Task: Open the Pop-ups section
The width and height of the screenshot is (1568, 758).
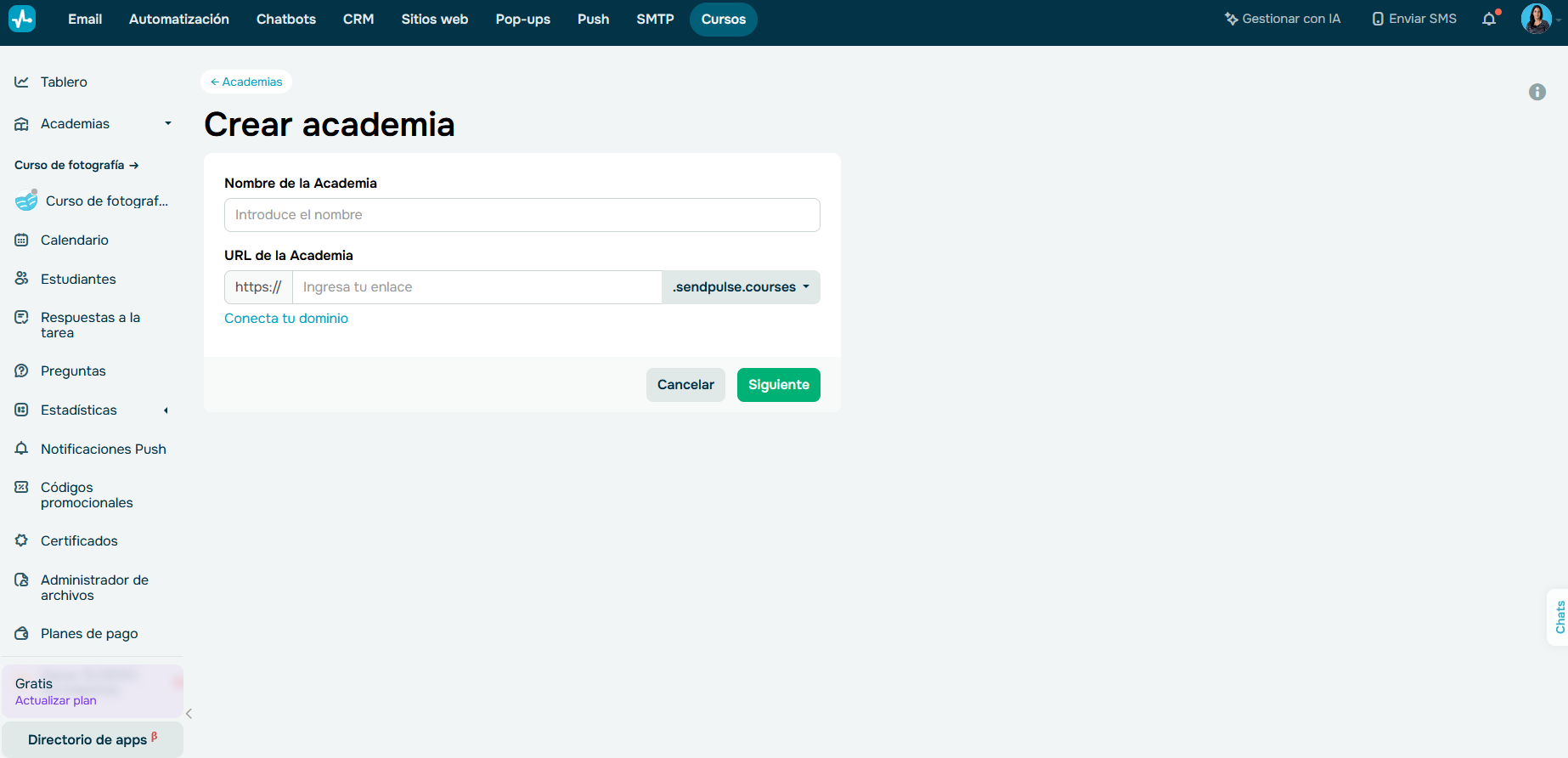Action: pos(523,19)
